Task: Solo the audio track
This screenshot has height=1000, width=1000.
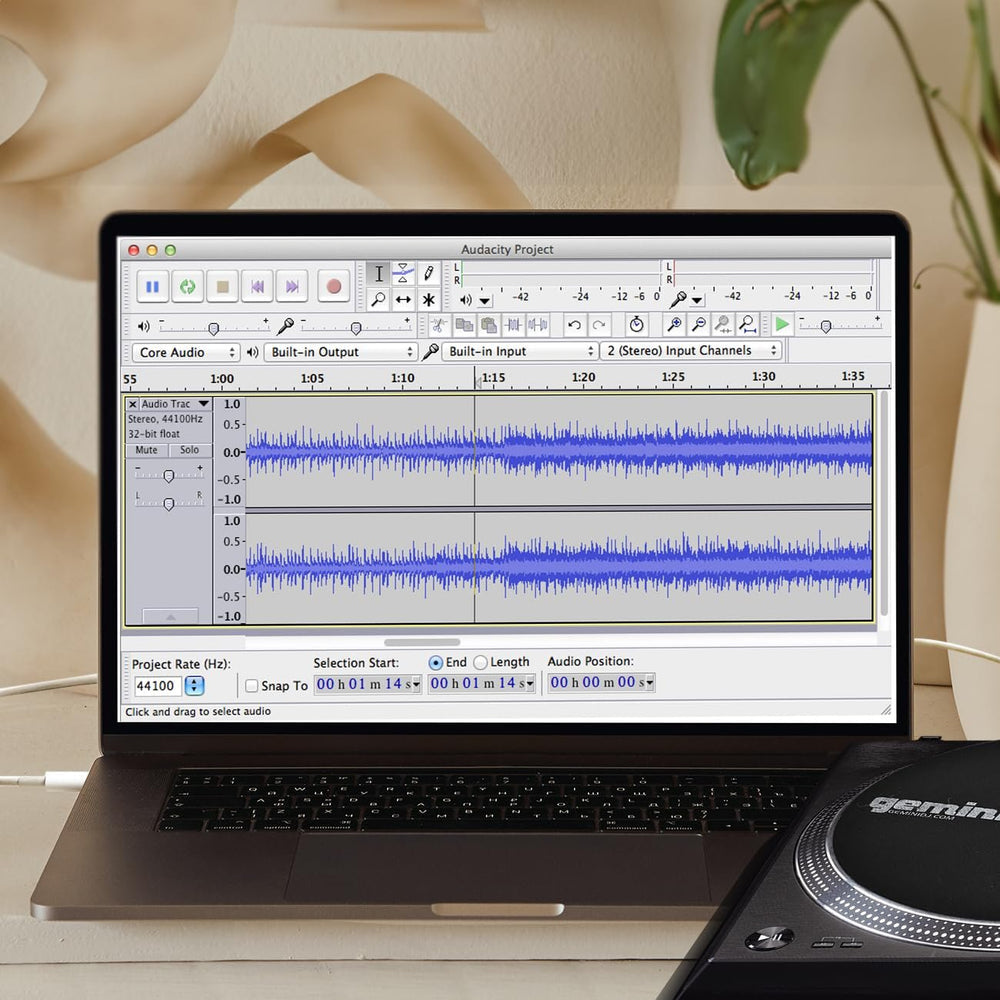Action: click(x=189, y=450)
